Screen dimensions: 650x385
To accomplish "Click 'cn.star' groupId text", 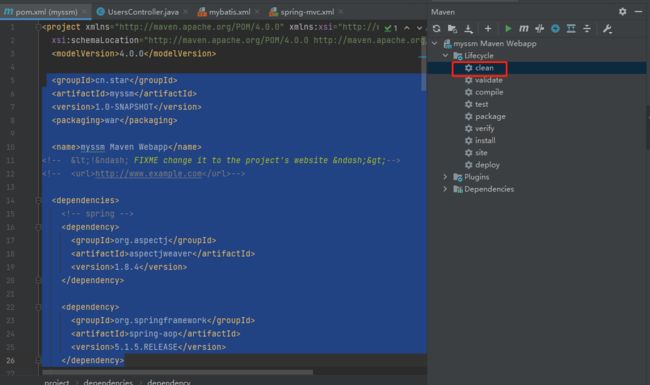I will [x=112, y=80].
